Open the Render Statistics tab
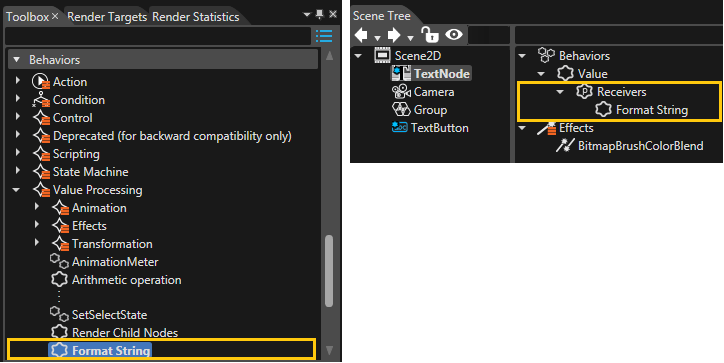The height and width of the screenshot is (363, 724). coord(196,17)
